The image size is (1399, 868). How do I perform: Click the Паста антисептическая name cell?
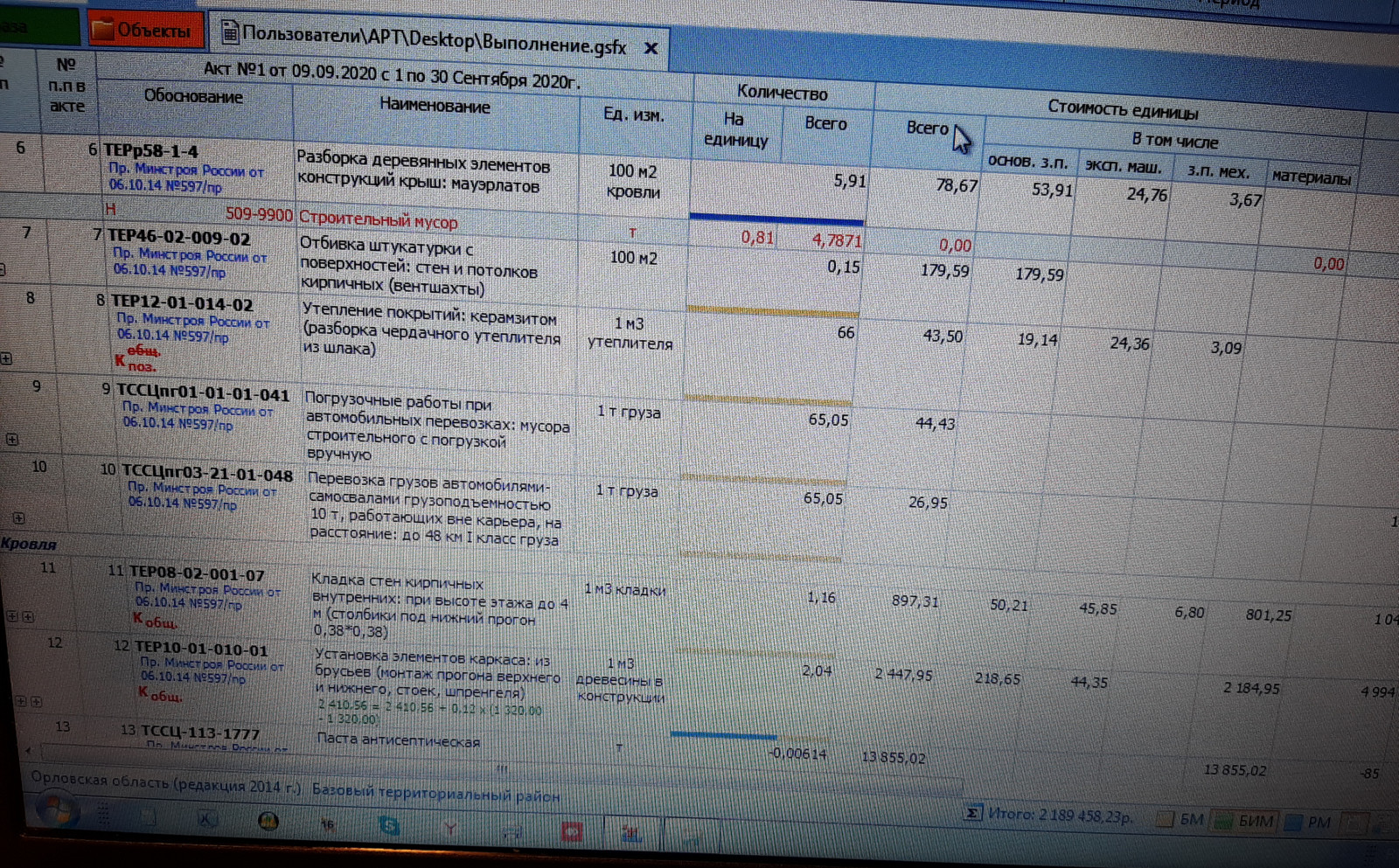point(398,740)
